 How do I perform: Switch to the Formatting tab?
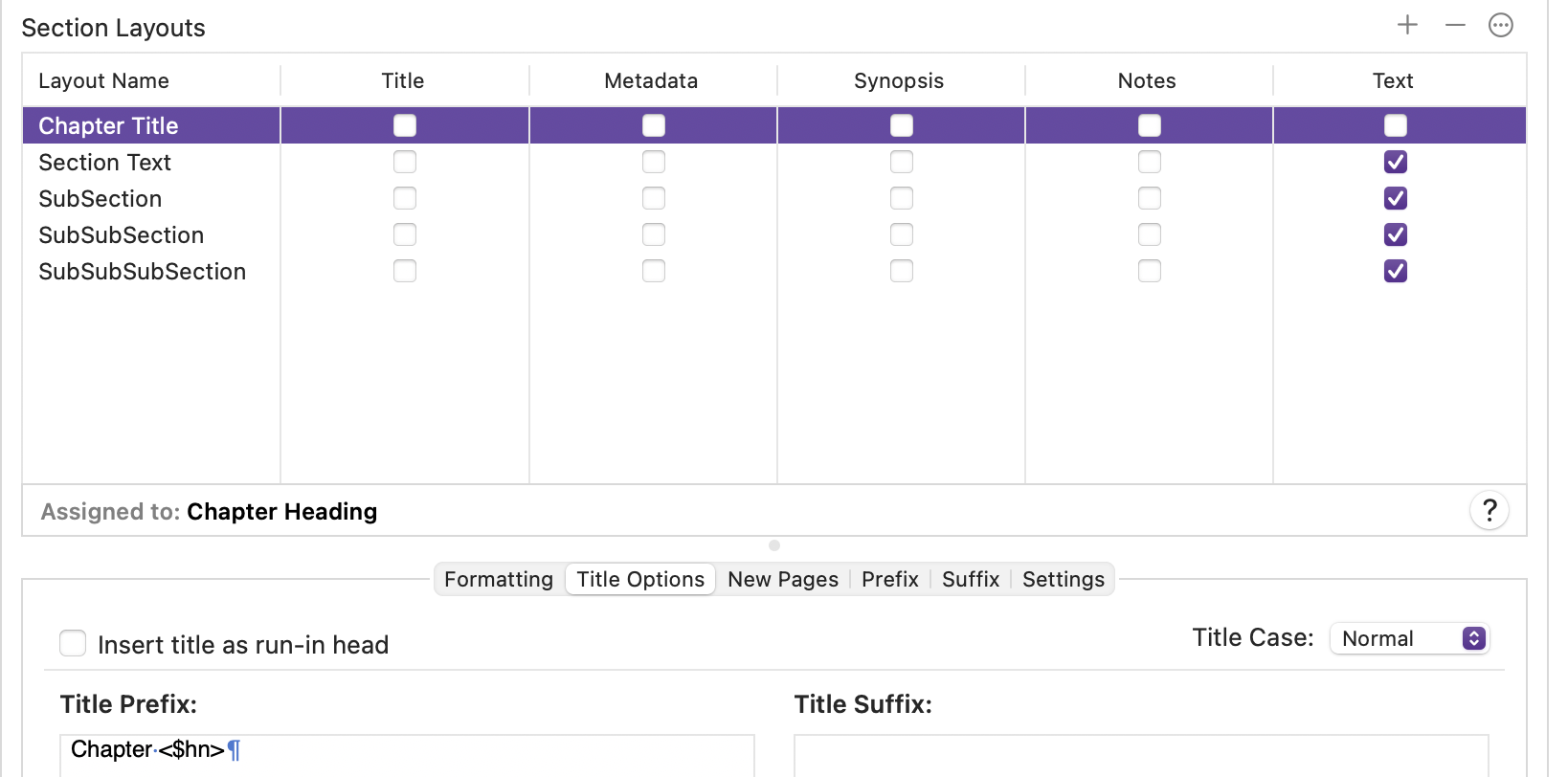pos(499,579)
